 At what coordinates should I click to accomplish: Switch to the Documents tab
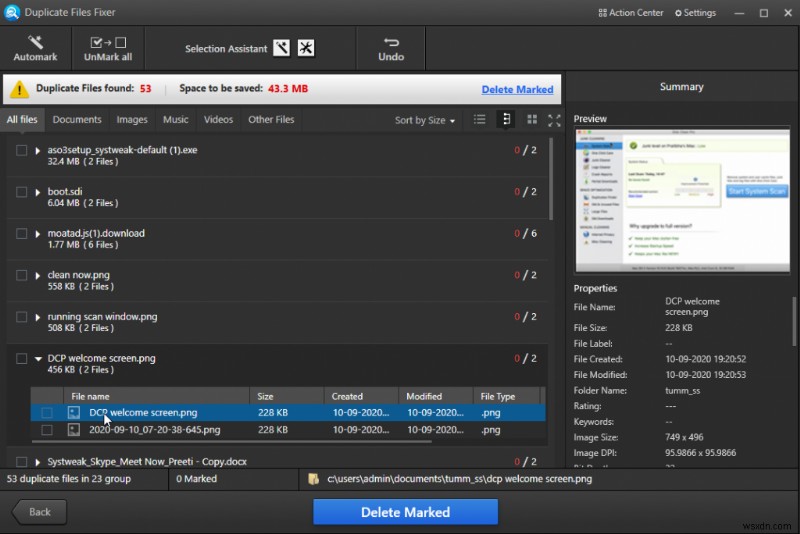click(77, 119)
